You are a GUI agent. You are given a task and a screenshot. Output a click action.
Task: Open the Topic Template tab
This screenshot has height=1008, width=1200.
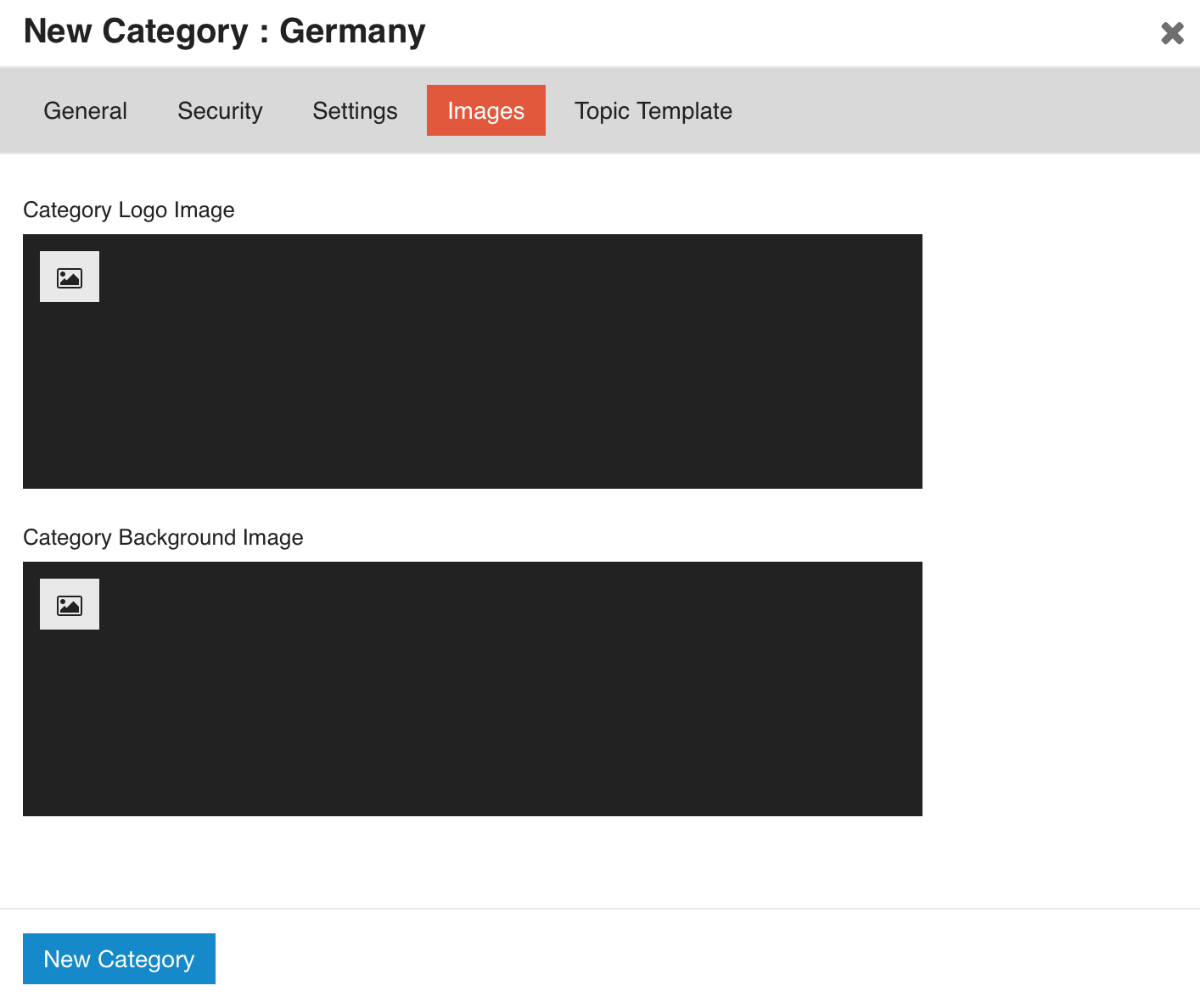[653, 110]
